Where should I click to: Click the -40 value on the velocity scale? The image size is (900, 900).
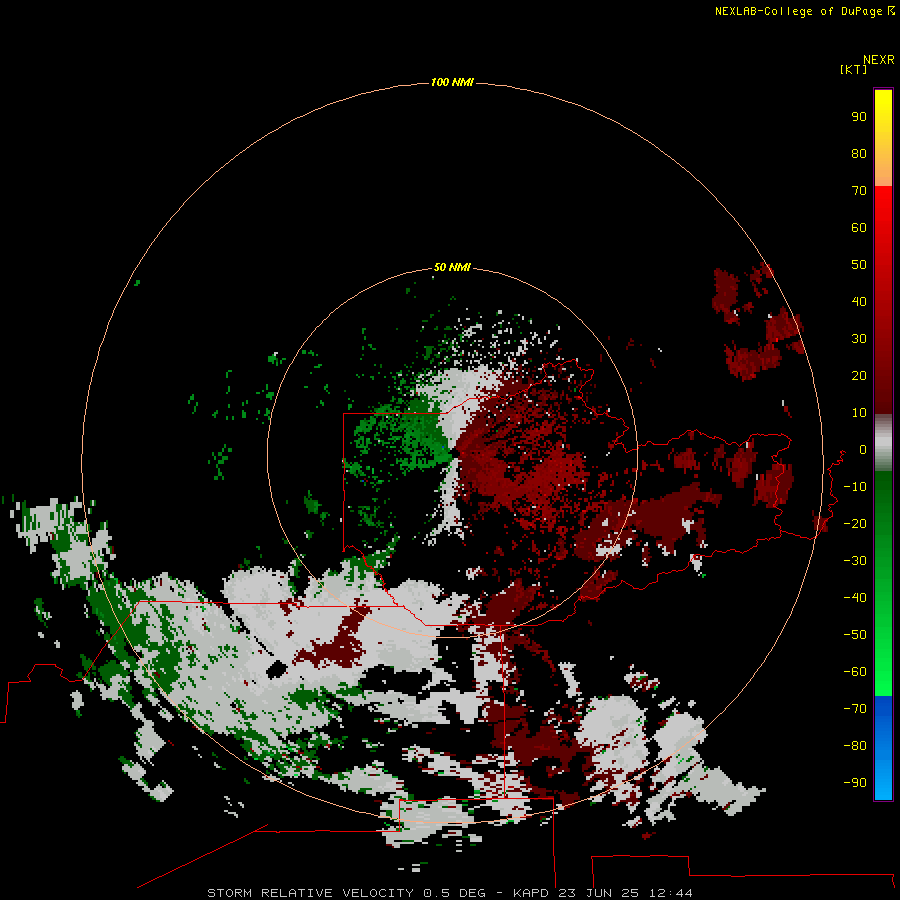(x=855, y=598)
